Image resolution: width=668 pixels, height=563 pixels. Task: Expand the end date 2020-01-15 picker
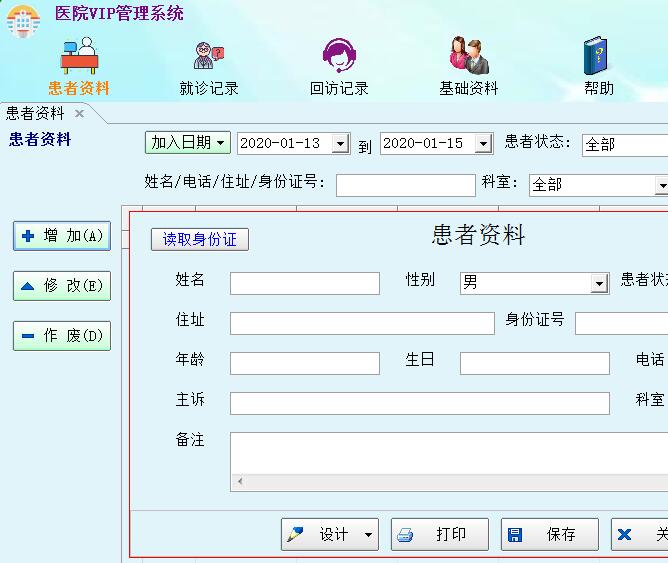(x=484, y=144)
